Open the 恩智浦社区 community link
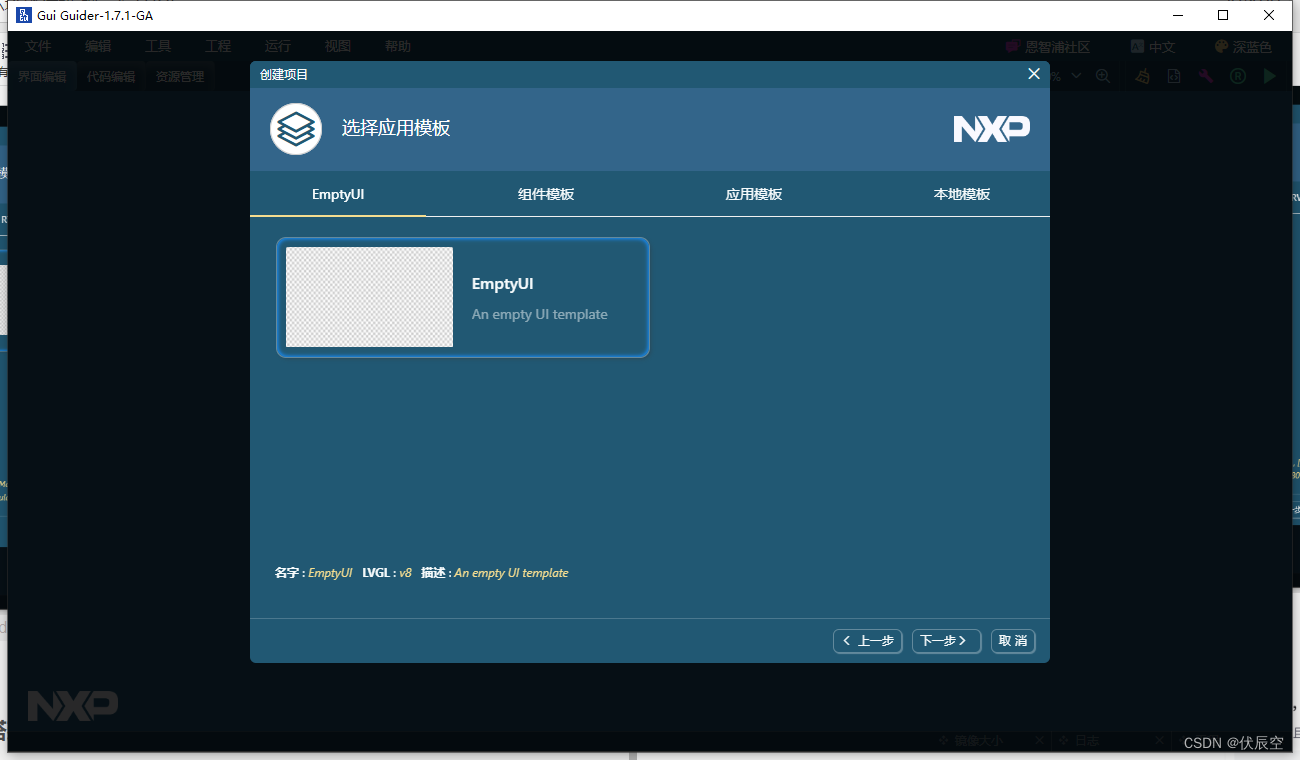Screen dimensions: 1300x760 pyautogui.click(x=1047, y=47)
